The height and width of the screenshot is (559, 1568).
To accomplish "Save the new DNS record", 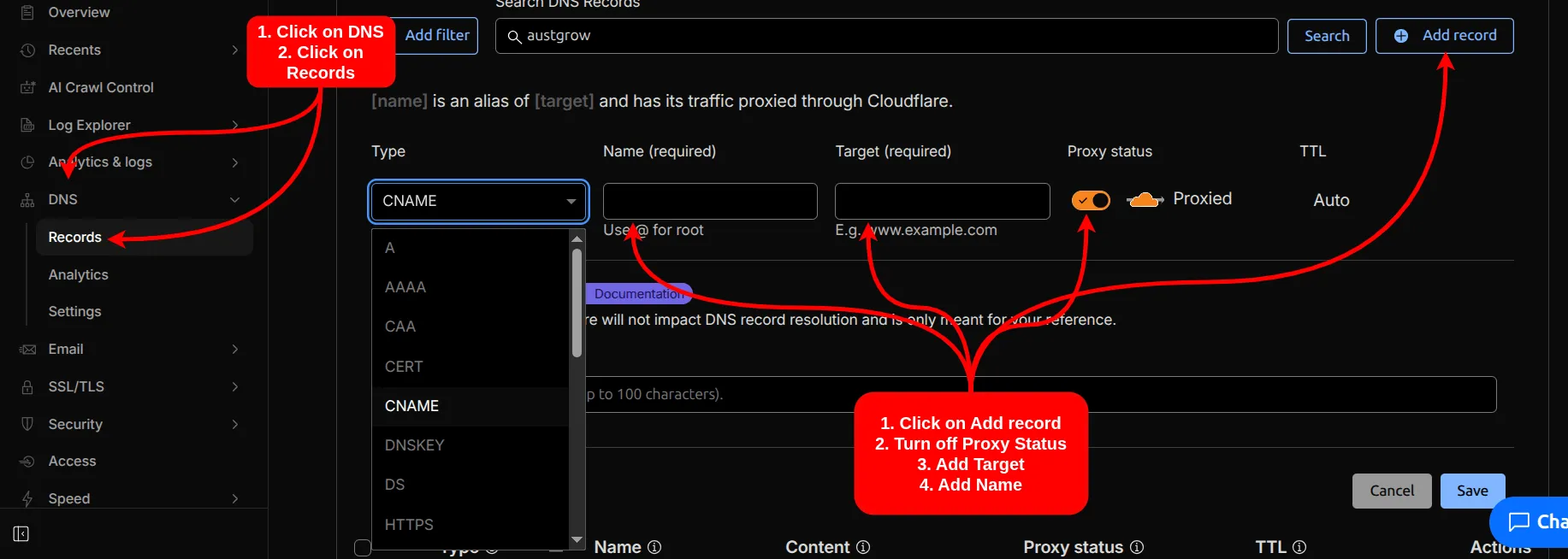I will pos(1472,491).
